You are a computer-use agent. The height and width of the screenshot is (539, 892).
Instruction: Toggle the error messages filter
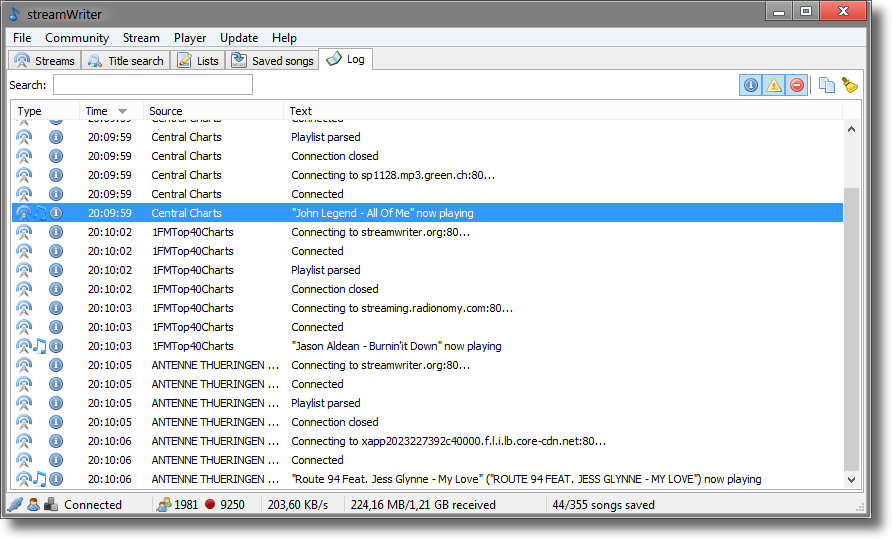[x=797, y=85]
